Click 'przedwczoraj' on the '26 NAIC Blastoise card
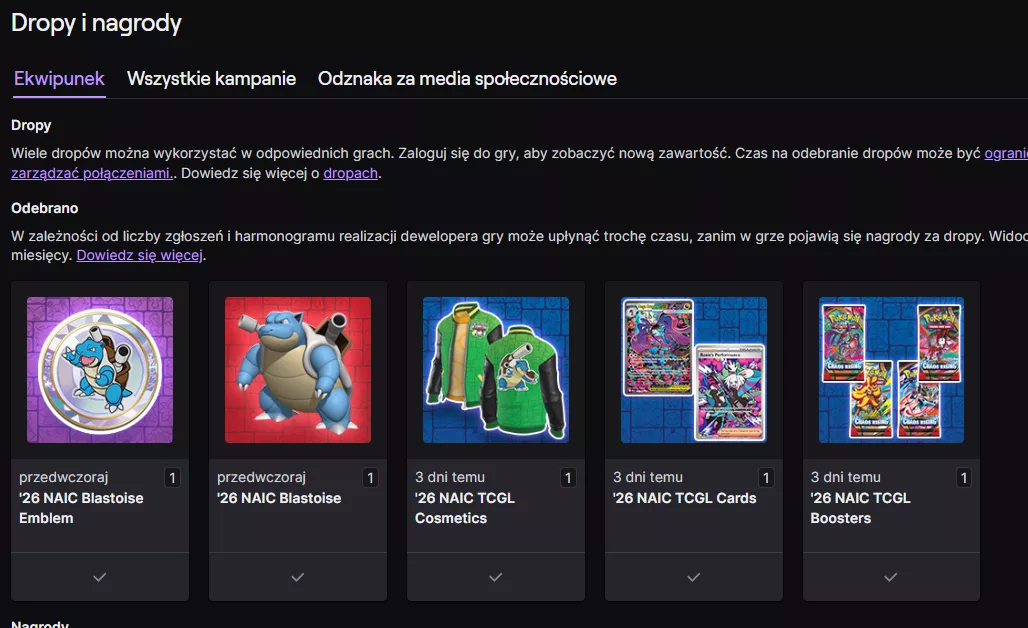This screenshot has width=1028, height=628. 262,477
